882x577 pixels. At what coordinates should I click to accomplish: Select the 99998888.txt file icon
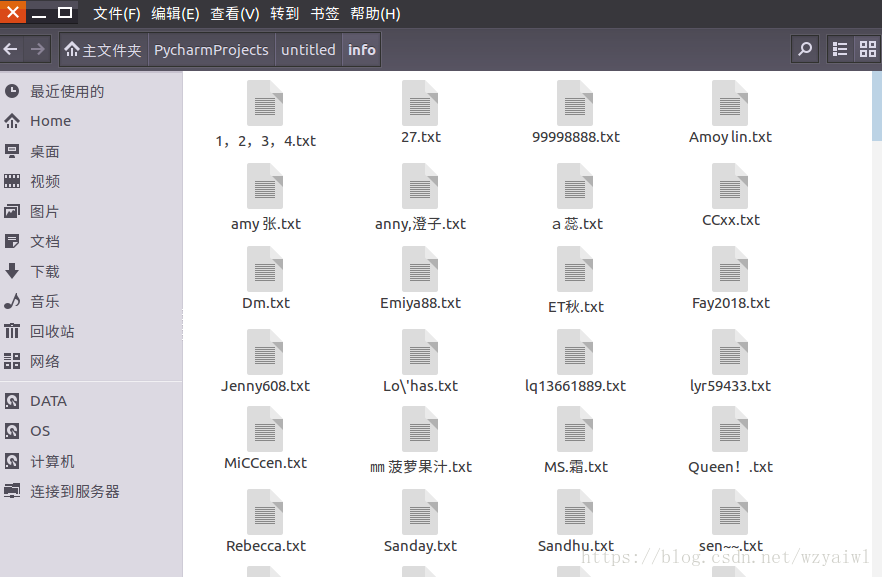coord(575,103)
